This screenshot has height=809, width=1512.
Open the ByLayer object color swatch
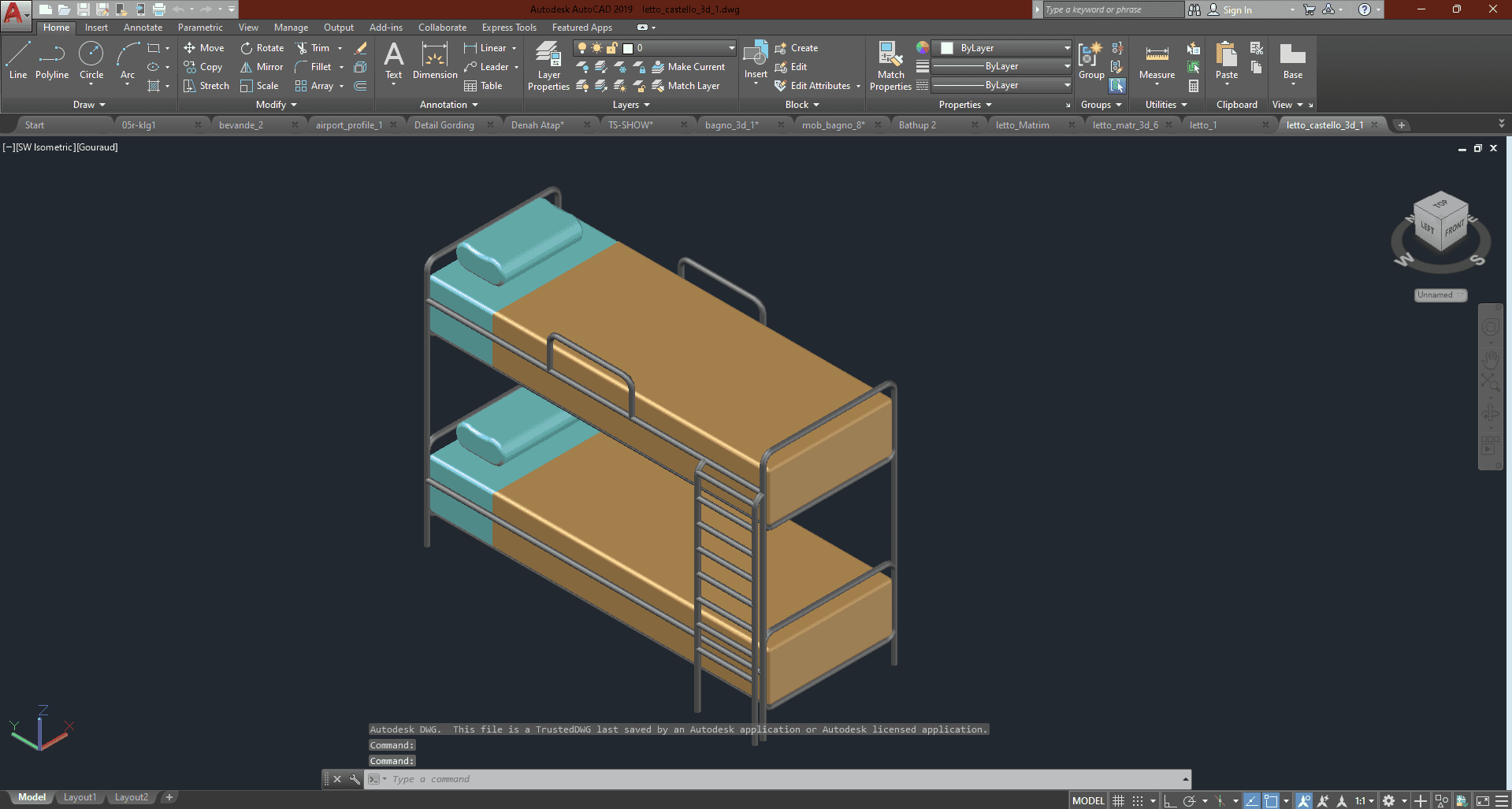pyautogui.click(x=947, y=48)
